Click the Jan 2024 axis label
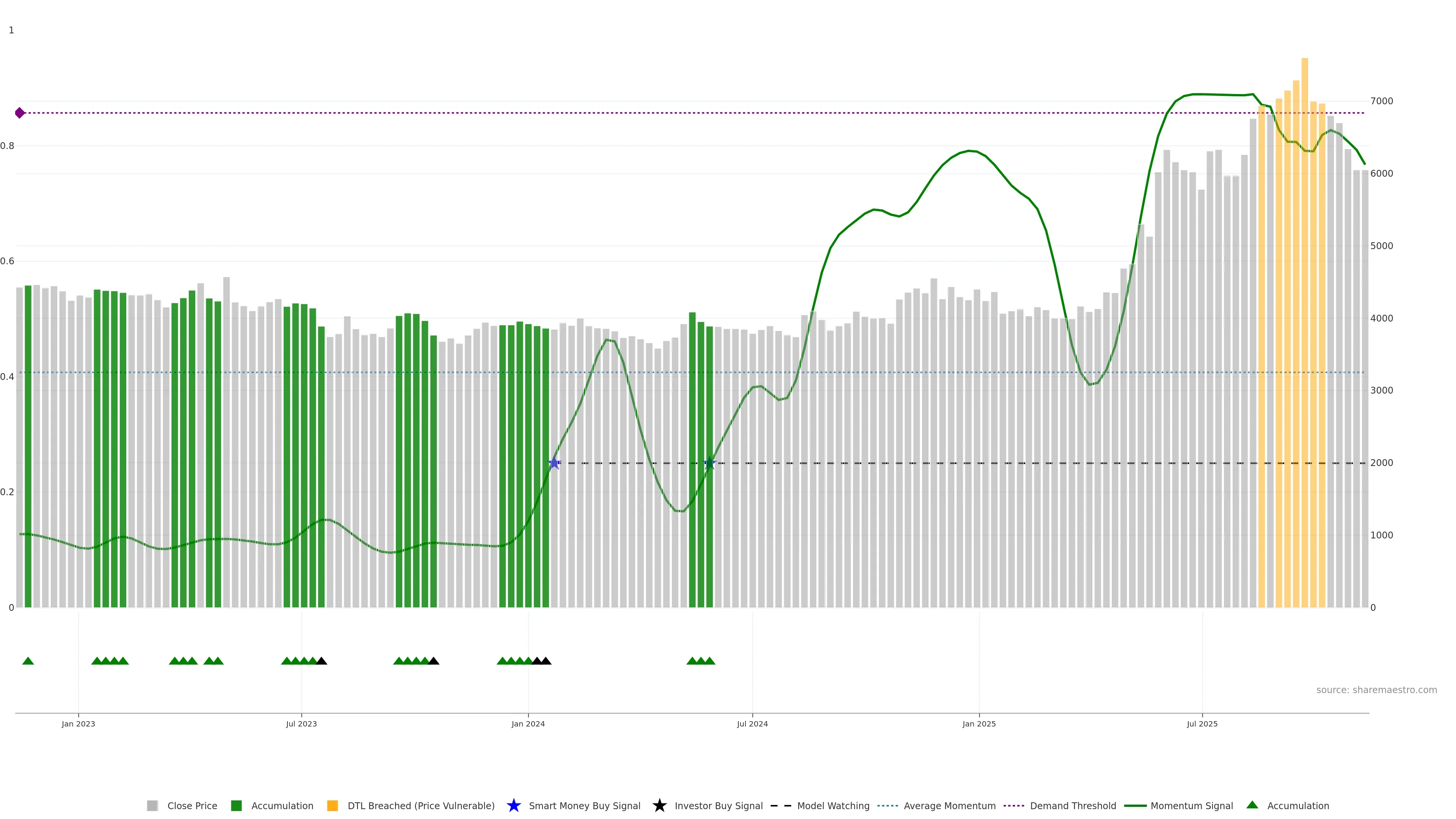 click(528, 723)
